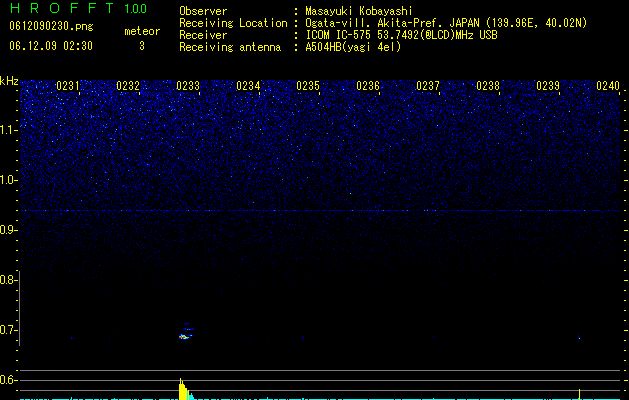
Task: Click the 0232 time marker label
Action: (x=128, y=86)
